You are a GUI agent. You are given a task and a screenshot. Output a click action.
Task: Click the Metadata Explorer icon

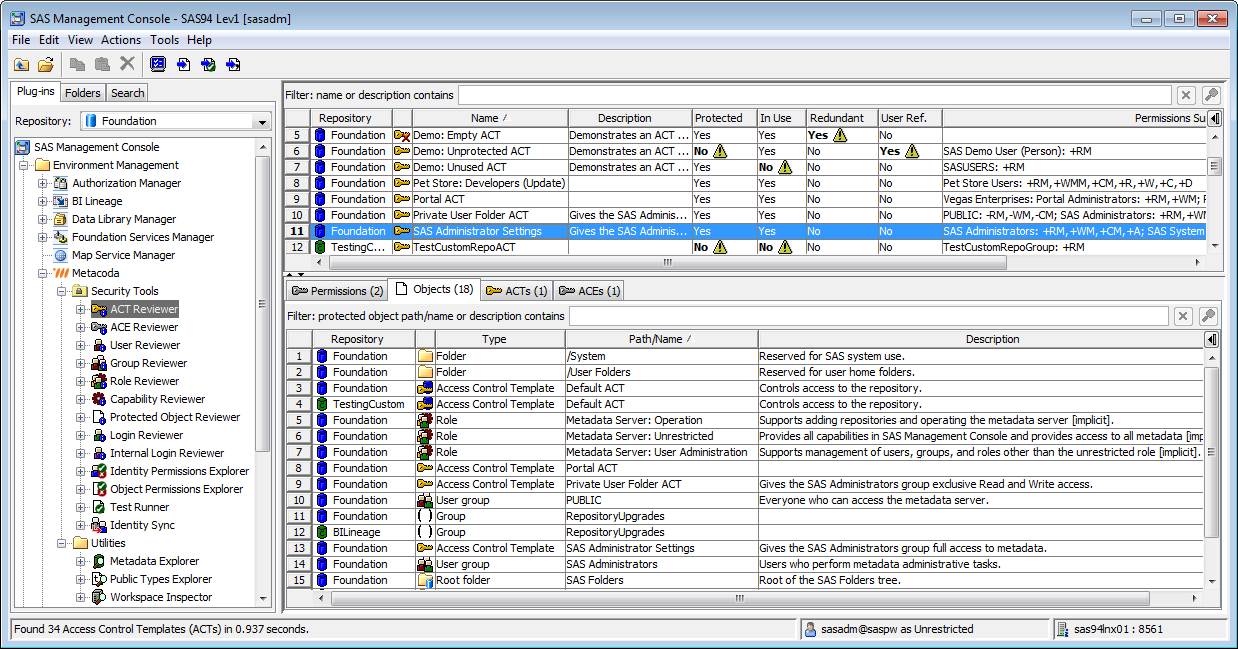click(99, 561)
